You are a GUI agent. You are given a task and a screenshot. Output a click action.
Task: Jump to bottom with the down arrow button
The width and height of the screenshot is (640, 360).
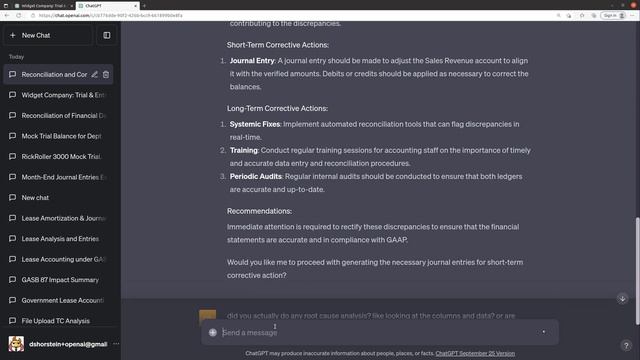tap(622, 299)
